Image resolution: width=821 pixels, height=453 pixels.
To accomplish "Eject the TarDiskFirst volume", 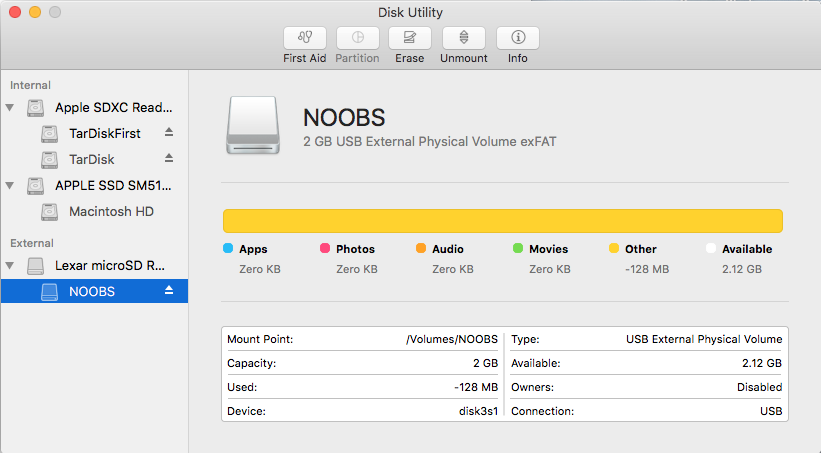I will [x=169, y=133].
